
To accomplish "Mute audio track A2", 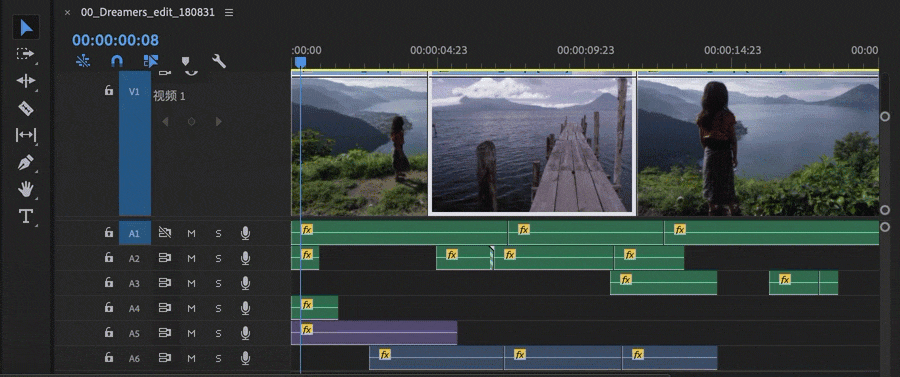I will click(x=192, y=258).
